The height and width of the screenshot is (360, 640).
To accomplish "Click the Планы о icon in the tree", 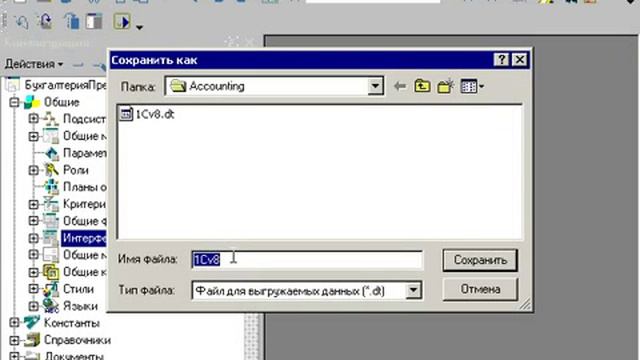I will pyautogui.click(x=51, y=187).
